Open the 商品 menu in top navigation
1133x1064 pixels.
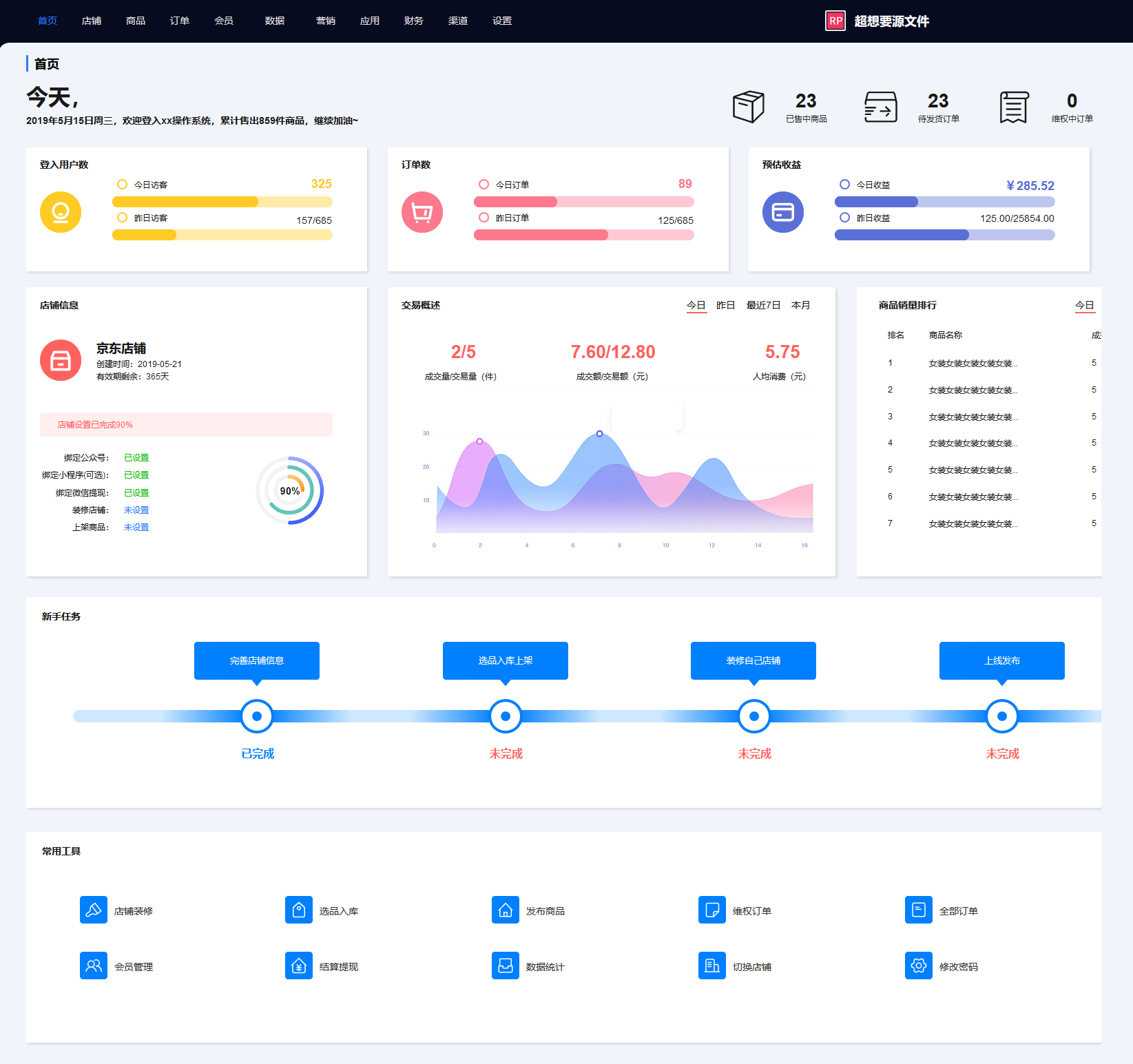136,21
